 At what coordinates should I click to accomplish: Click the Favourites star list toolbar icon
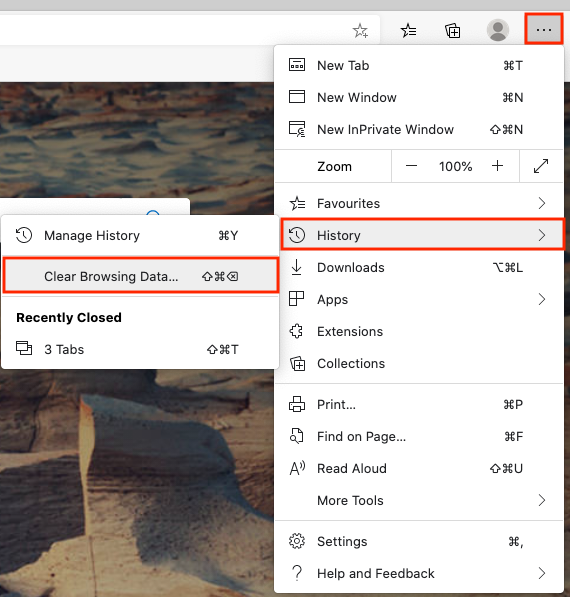[x=409, y=30]
